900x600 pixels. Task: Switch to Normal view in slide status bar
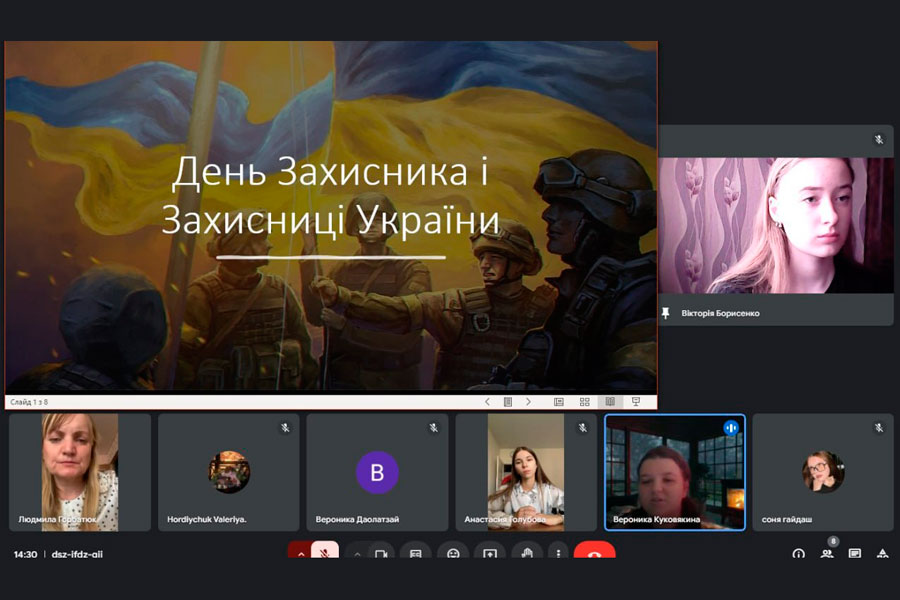coord(558,402)
